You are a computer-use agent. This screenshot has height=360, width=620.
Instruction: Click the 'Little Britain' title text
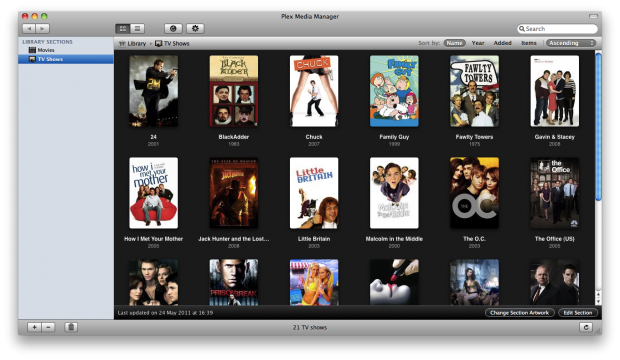pyautogui.click(x=314, y=239)
